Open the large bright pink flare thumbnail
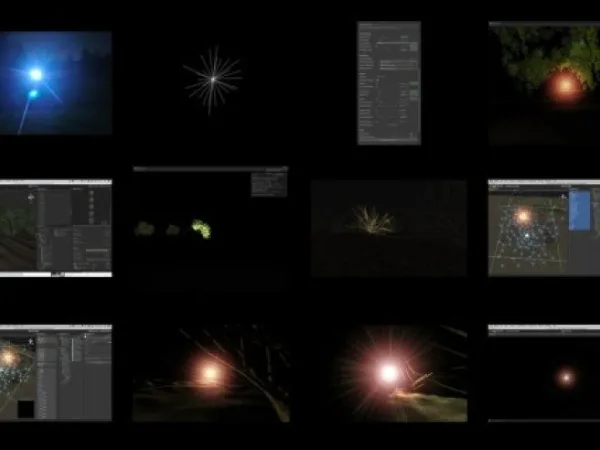600x450 pixels. click(x=389, y=373)
